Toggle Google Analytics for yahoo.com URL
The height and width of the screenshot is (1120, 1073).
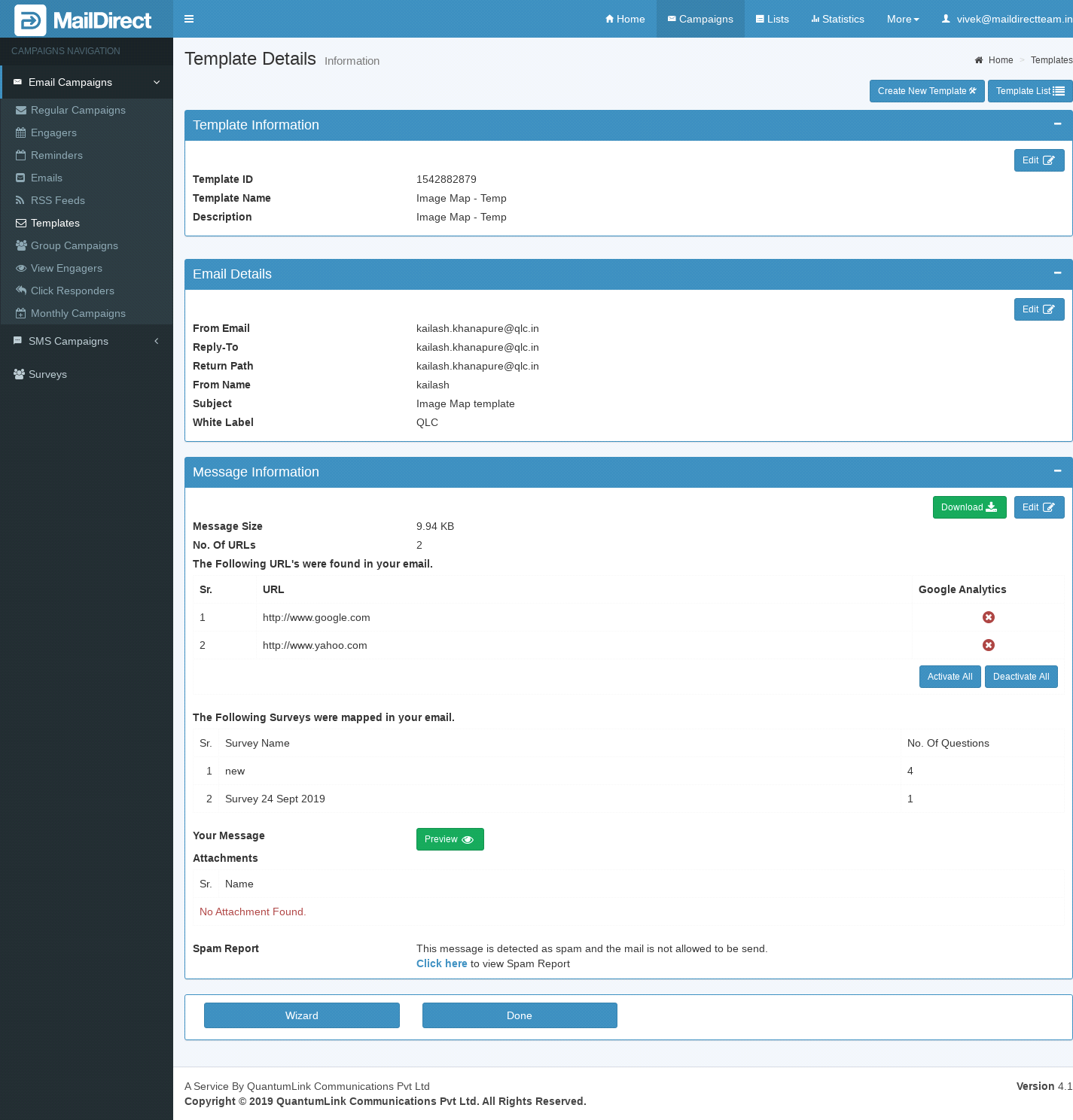tap(988, 645)
